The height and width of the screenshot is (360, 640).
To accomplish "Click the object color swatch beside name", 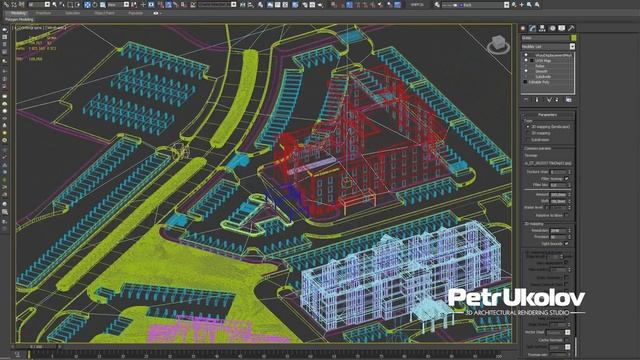I will tap(573, 38).
